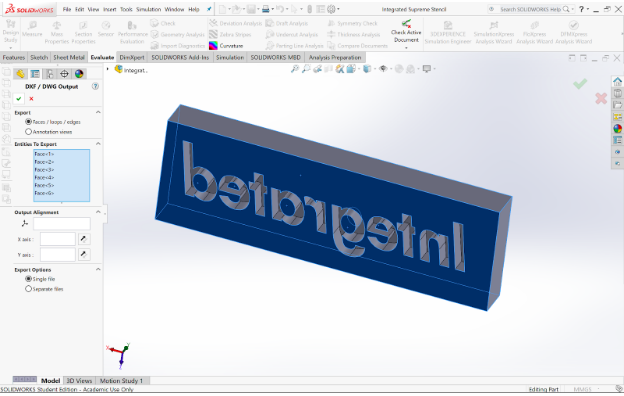Click the Y axis input field
Screen dimensions: 624x396
[x=58, y=255]
